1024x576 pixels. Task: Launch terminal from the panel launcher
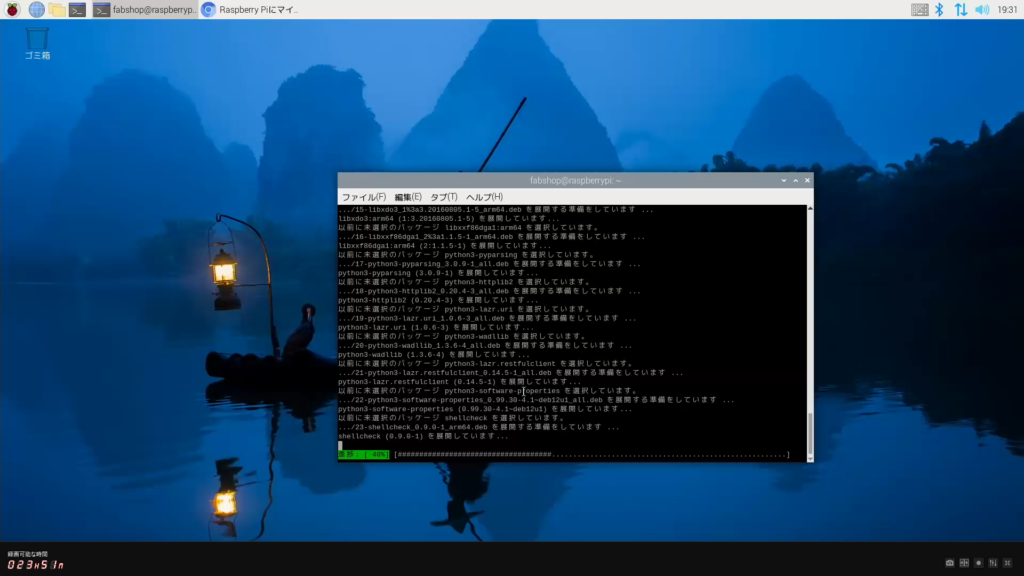pos(77,9)
